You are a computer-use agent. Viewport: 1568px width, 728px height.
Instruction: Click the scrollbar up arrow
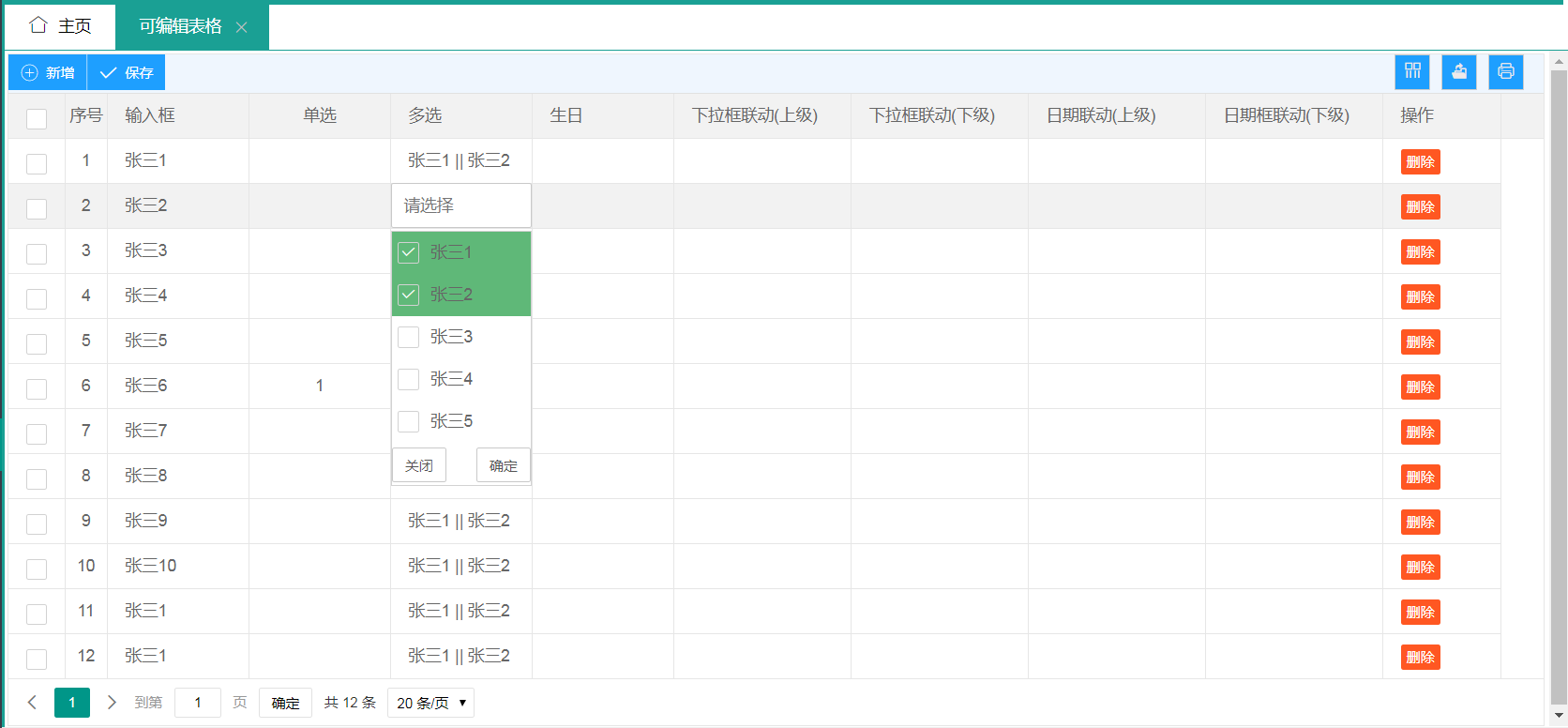tap(1559, 62)
